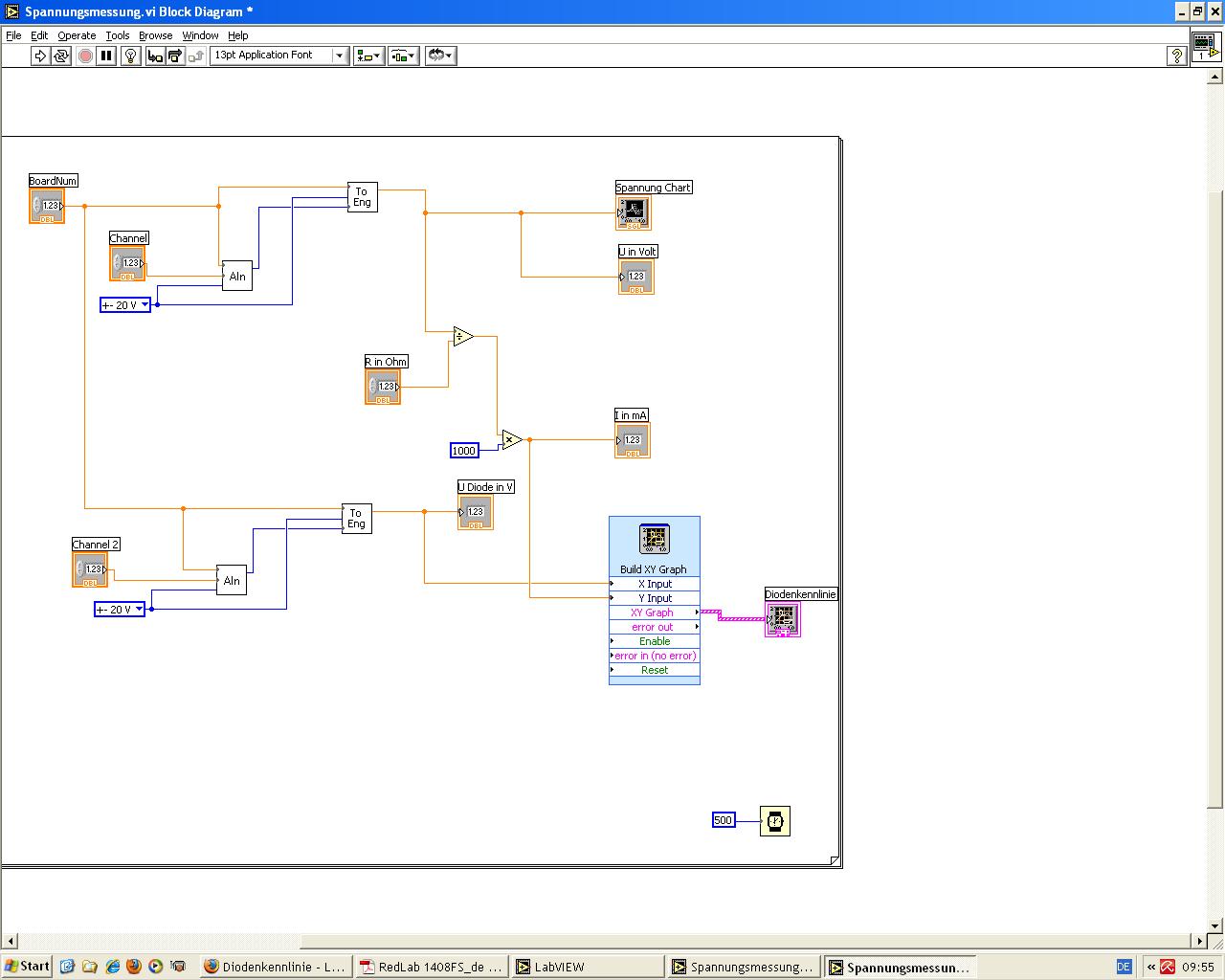Click the 500 wait time constant

pos(724,820)
